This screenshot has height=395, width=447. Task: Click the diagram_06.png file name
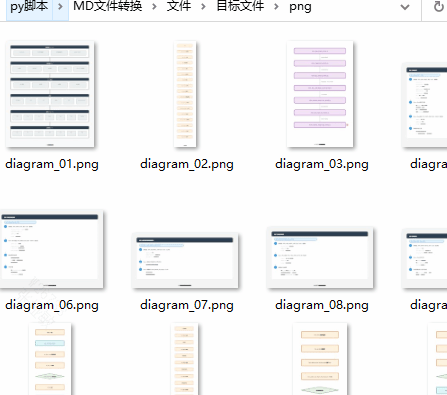click(x=52, y=305)
